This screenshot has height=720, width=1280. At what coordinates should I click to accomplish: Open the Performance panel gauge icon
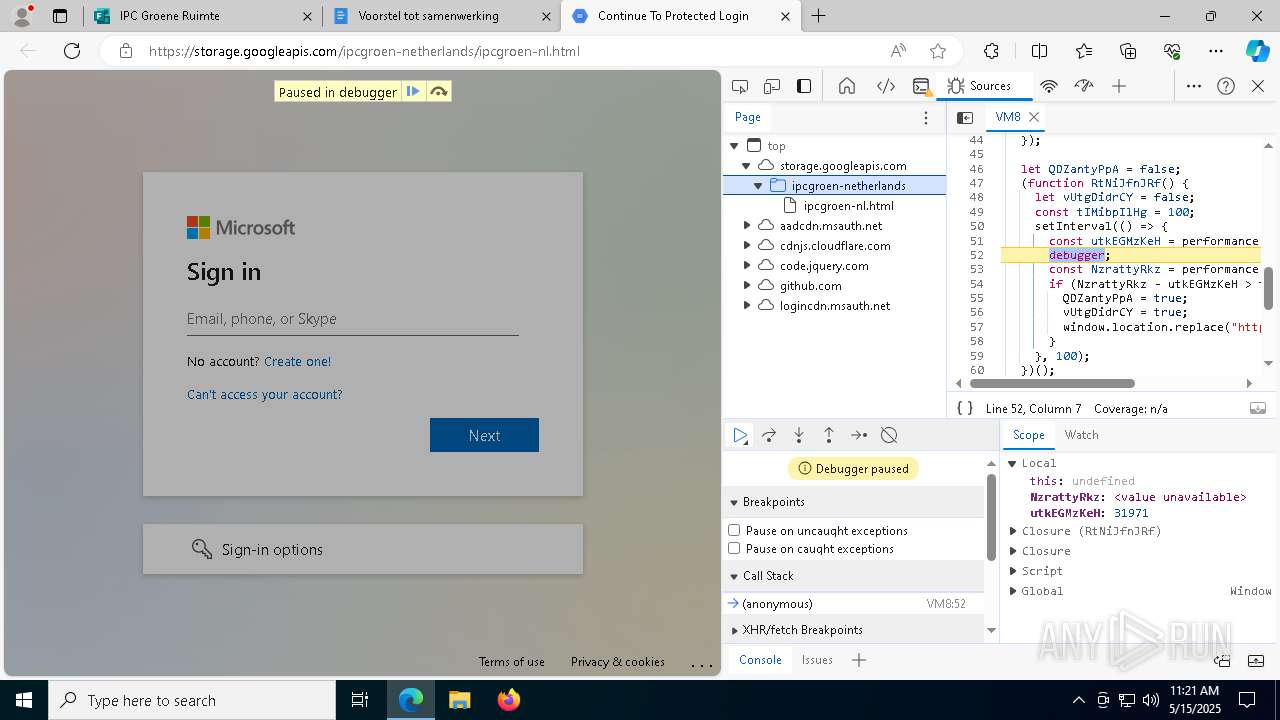[1084, 86]
